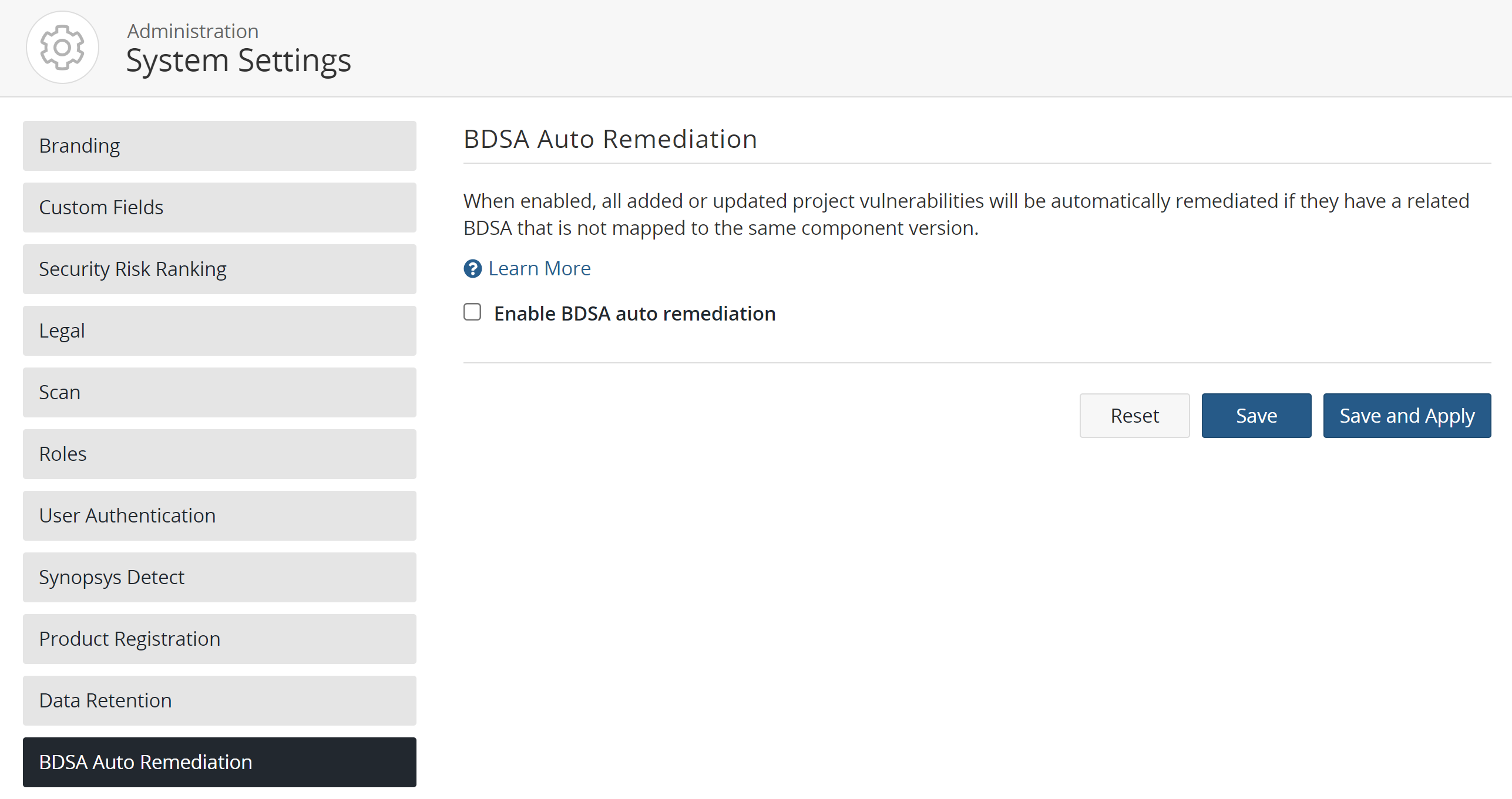Navigate to User Authentication settings
This screenshot has height=799, width=1512.
(219, 515)
